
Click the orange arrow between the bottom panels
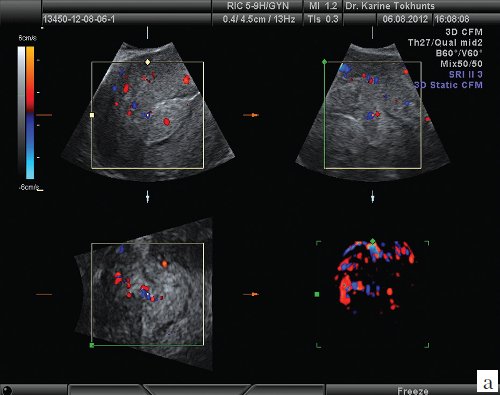(x=251, y=294)
